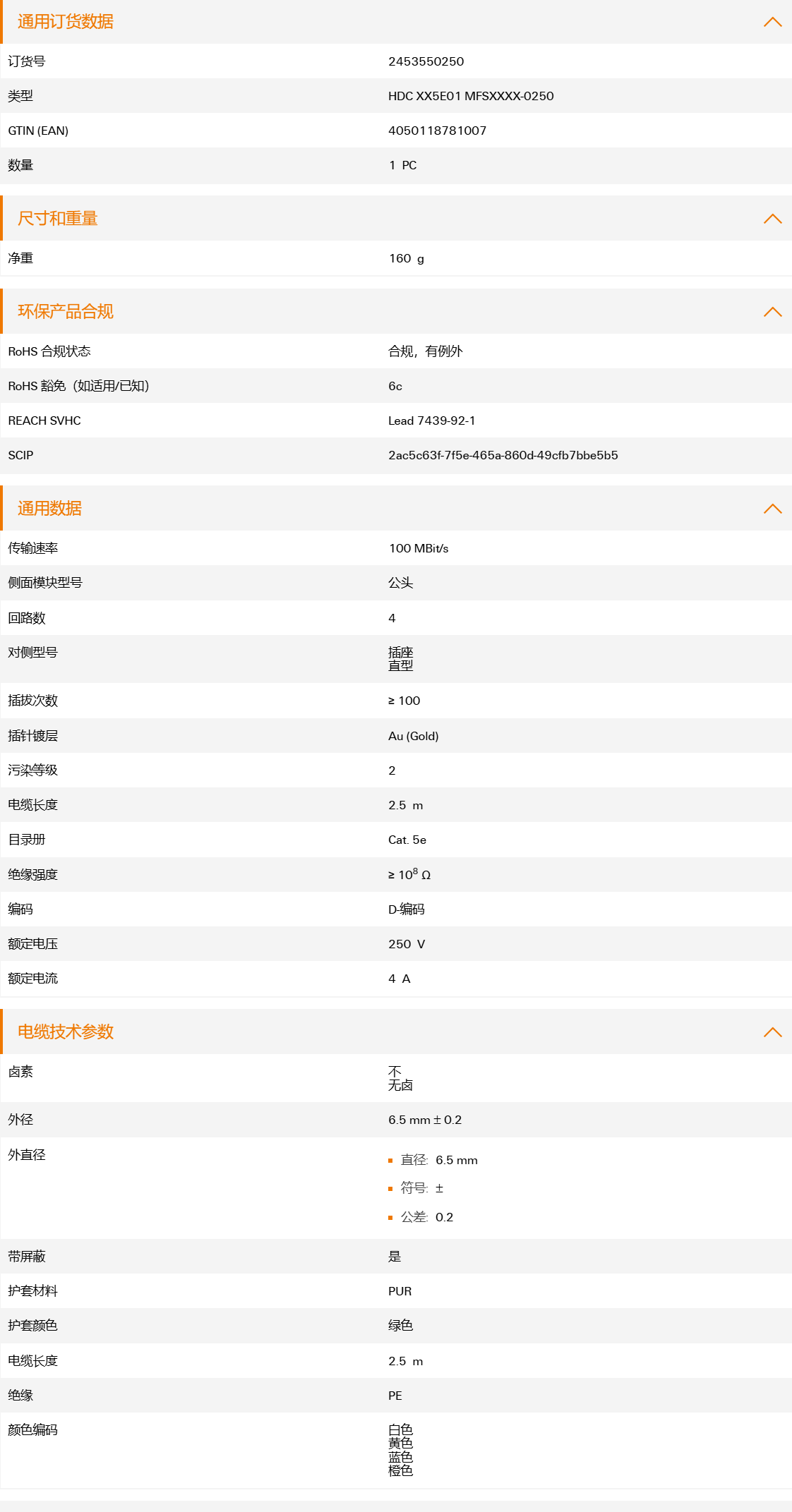The height and width of the screenshot is (1512, 792).
Task: Click the REACH SVHC value Lead 7439-92-1
Action: 431,421
